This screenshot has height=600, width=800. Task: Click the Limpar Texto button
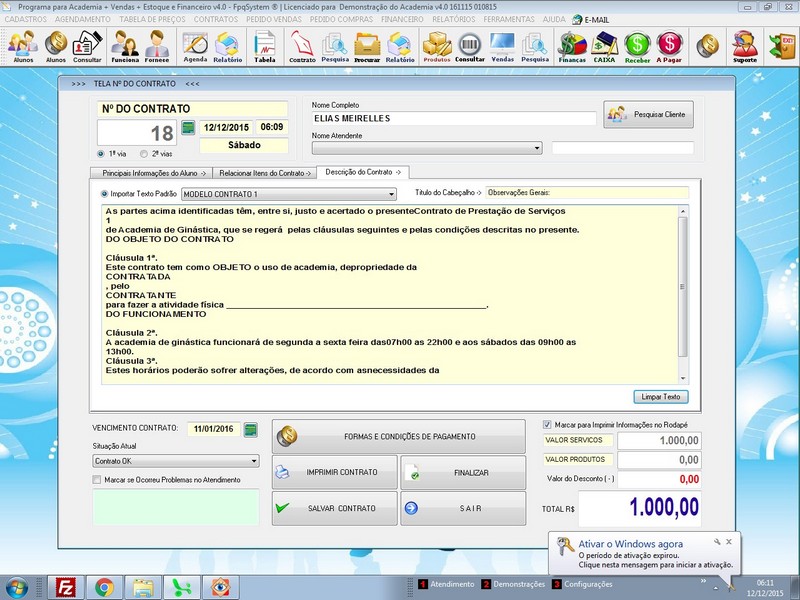pos(661,397)
